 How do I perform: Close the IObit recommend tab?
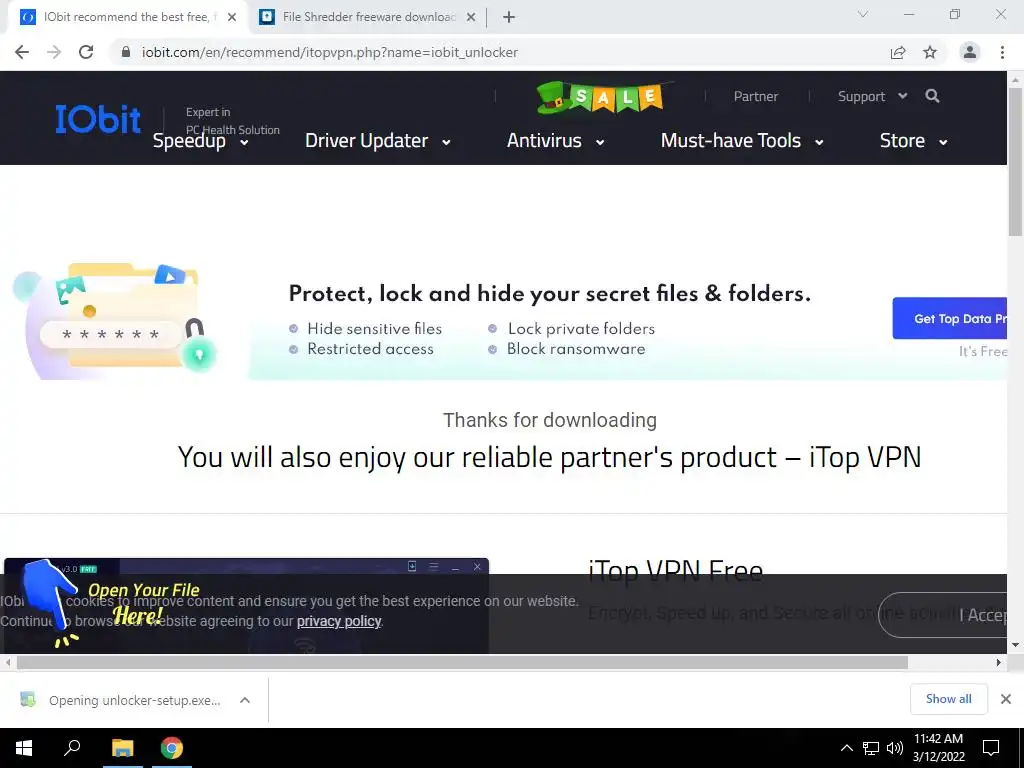point(232,17)
